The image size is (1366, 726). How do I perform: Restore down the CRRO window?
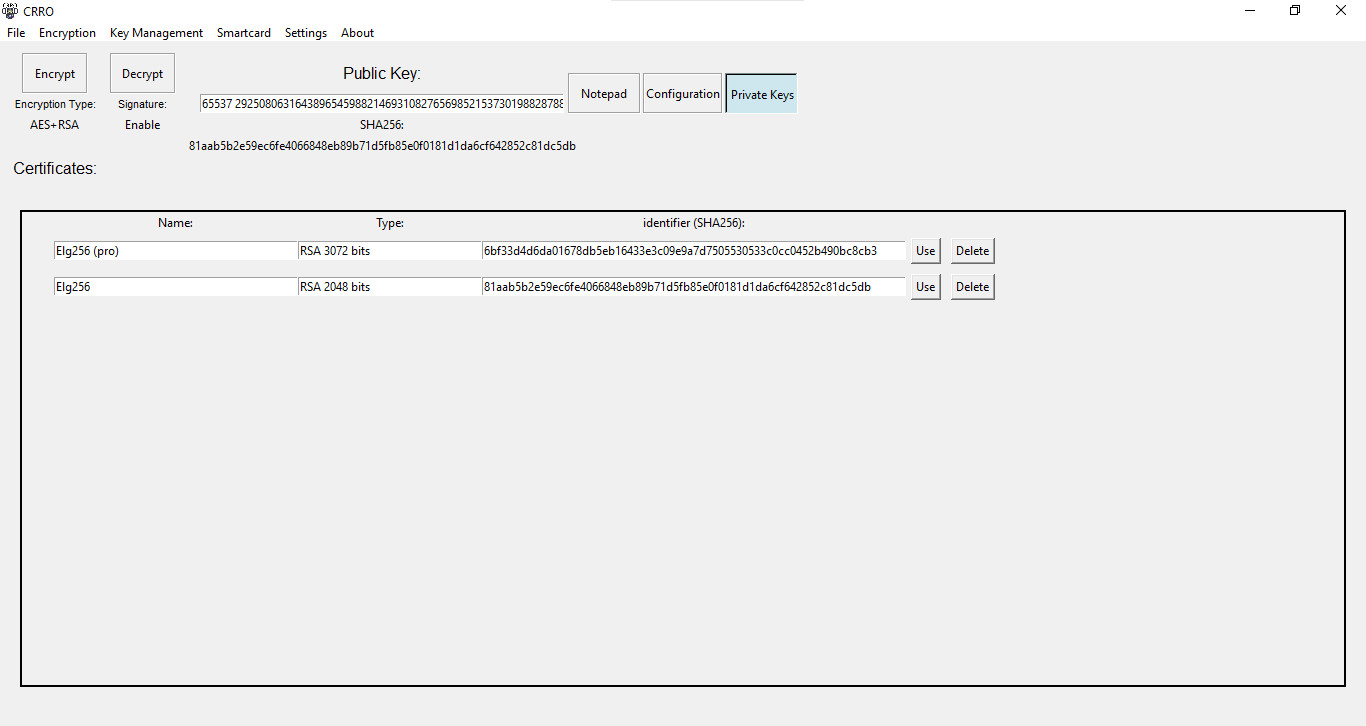click(x=1295, y=11)
